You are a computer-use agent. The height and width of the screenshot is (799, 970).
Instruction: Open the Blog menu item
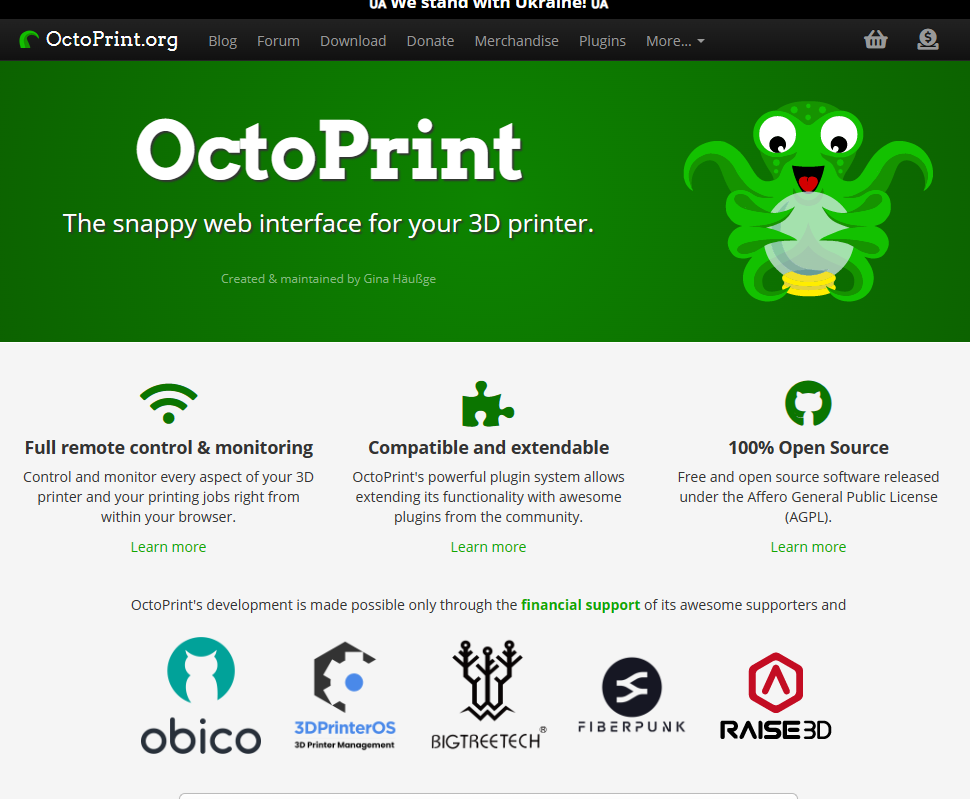(223, 41)
